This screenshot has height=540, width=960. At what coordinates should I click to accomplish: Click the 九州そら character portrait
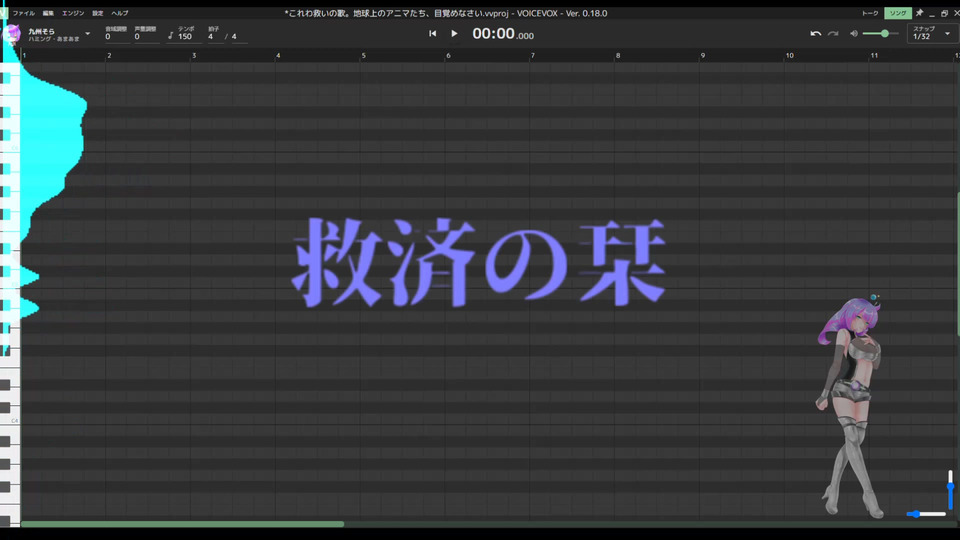point(851,407)
